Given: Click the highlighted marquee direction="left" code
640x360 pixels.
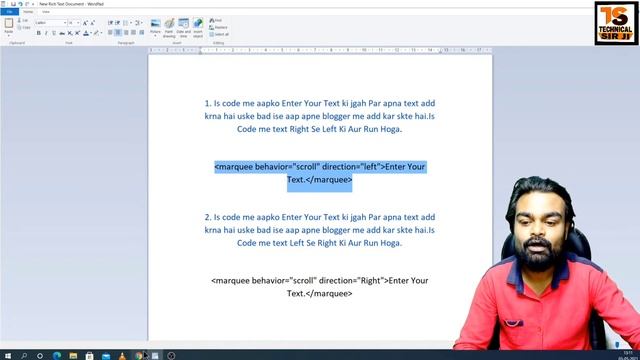Looking at the screenshot, I should click(320, 173).
